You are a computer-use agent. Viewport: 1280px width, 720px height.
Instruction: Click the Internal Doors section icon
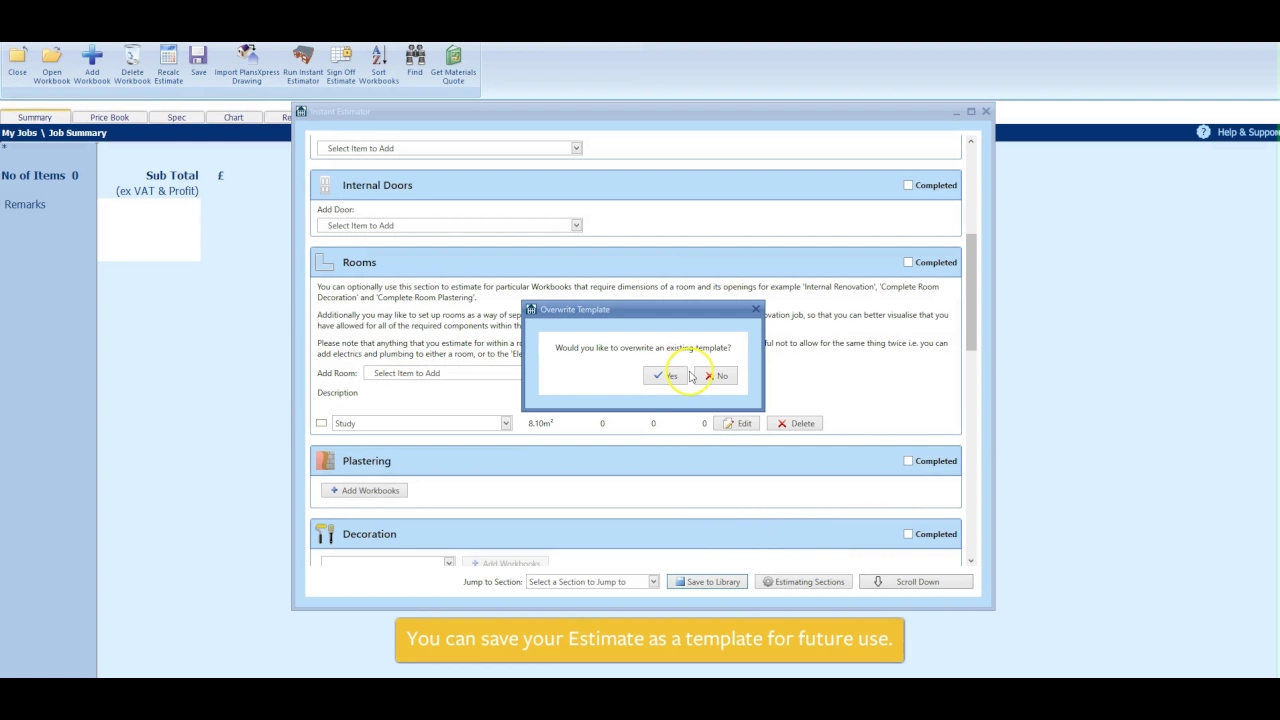click(x=325, y=185)
